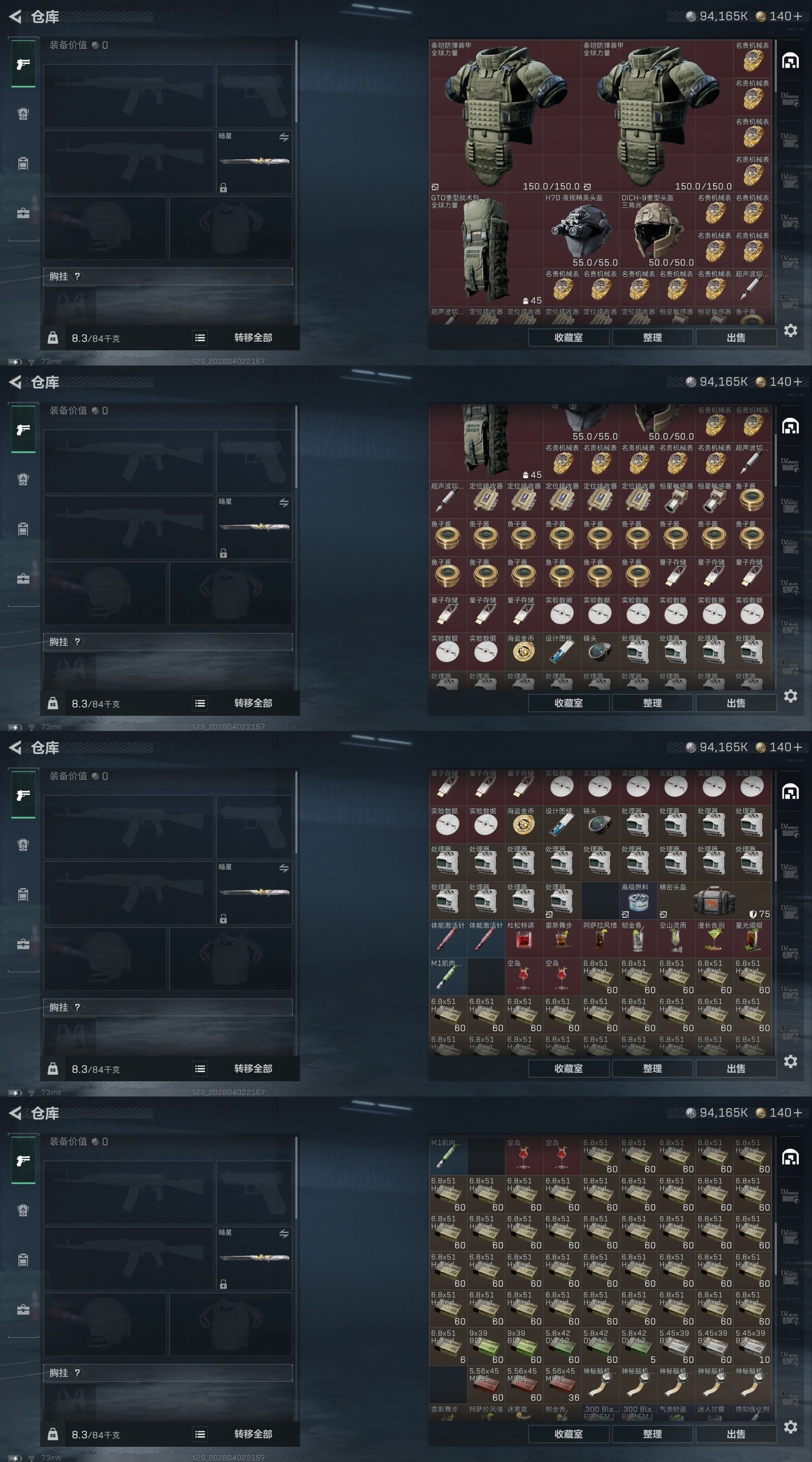Viewport: 812px width, 1462px height.
Task: Open 收藏室 tab below the 高级燃料 inventory
Action: 568,1069
